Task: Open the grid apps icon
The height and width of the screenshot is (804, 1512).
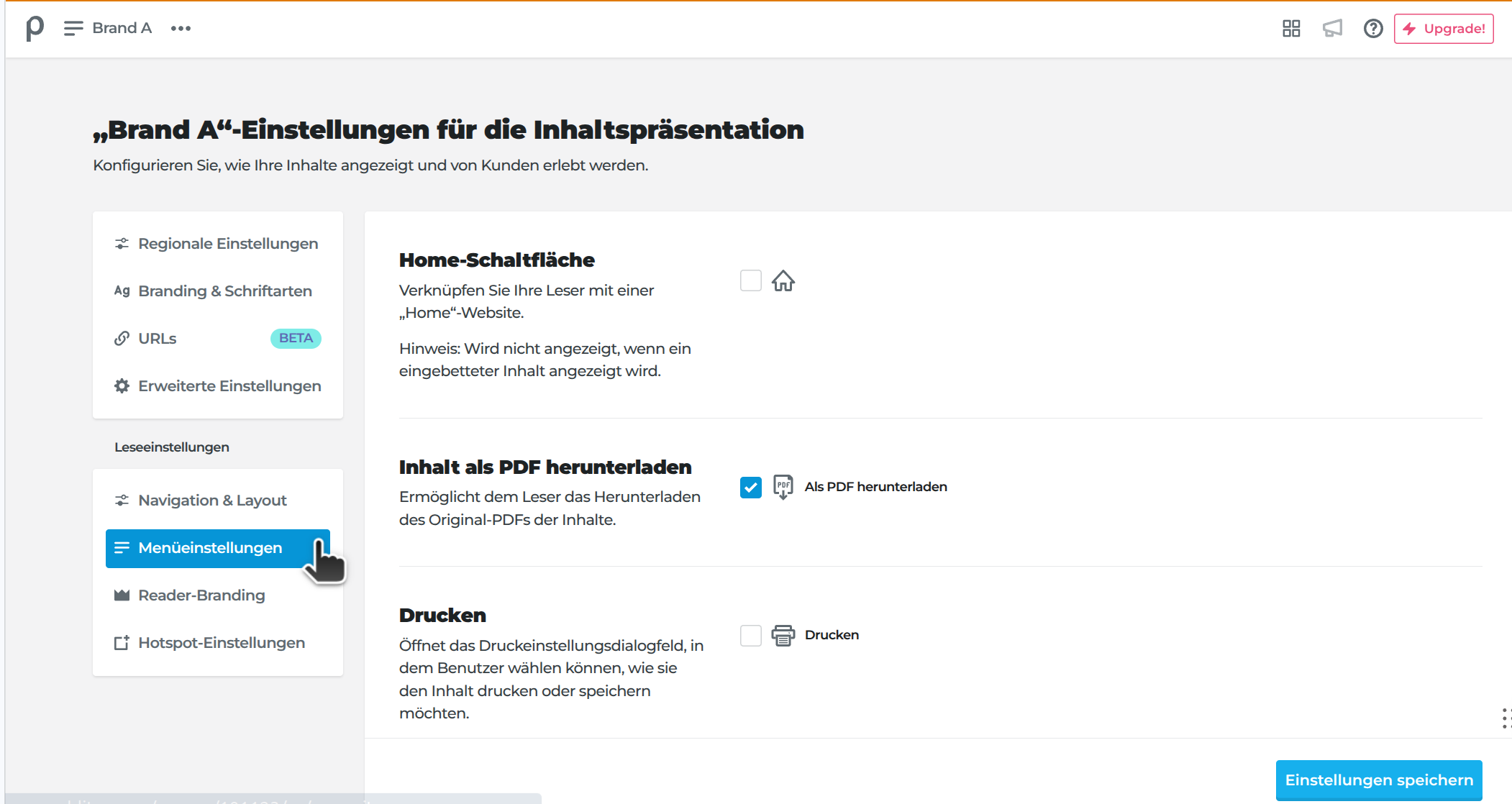Action: (x=1291, y=29)
